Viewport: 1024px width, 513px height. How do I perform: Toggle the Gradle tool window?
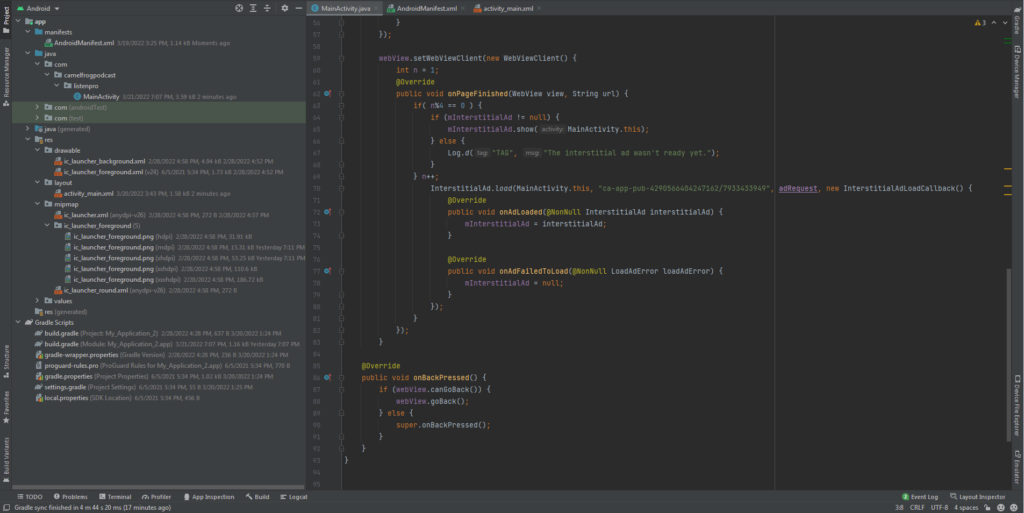[x=1017, y=23]
